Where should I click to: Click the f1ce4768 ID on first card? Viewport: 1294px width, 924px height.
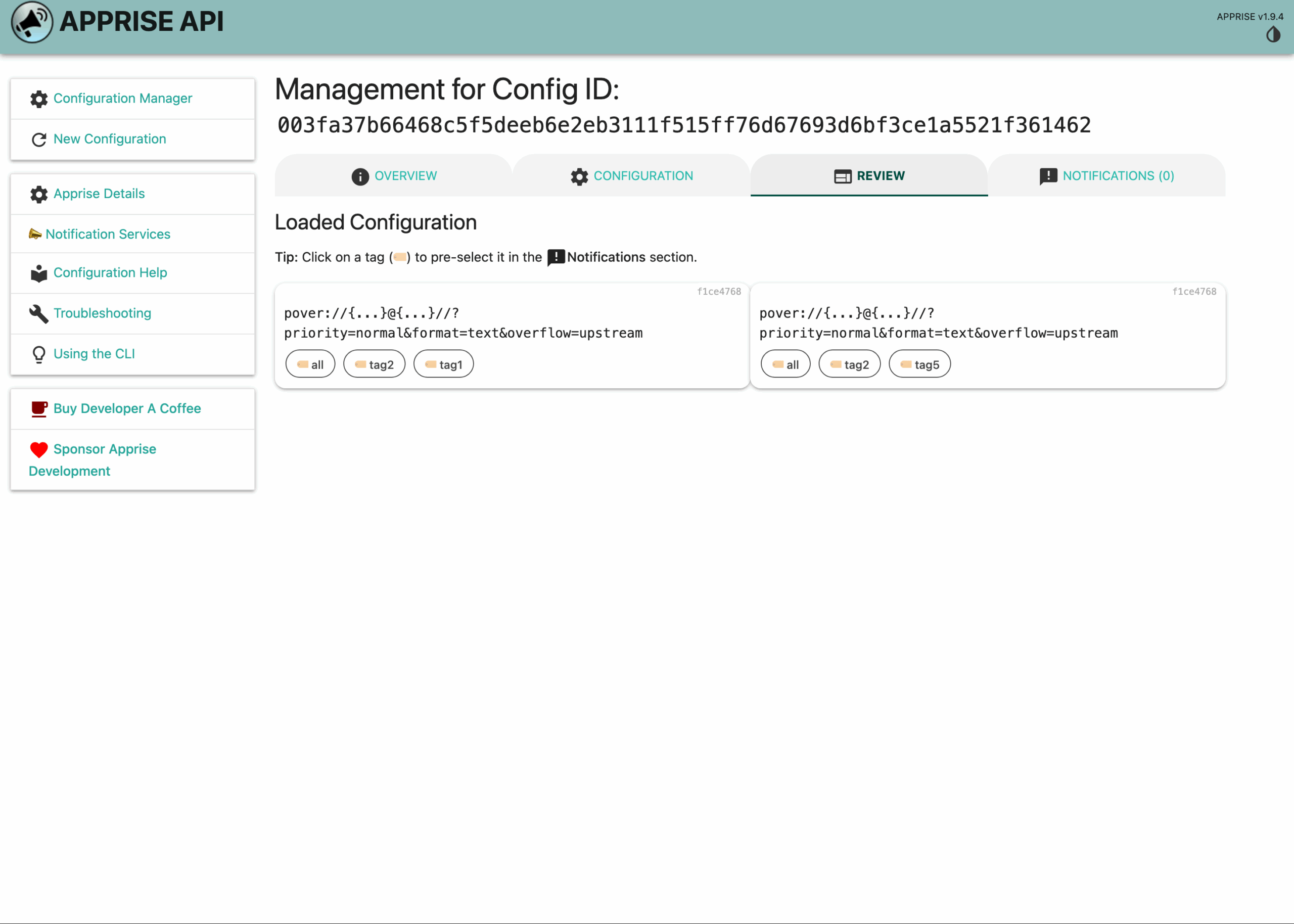(719, 291)
